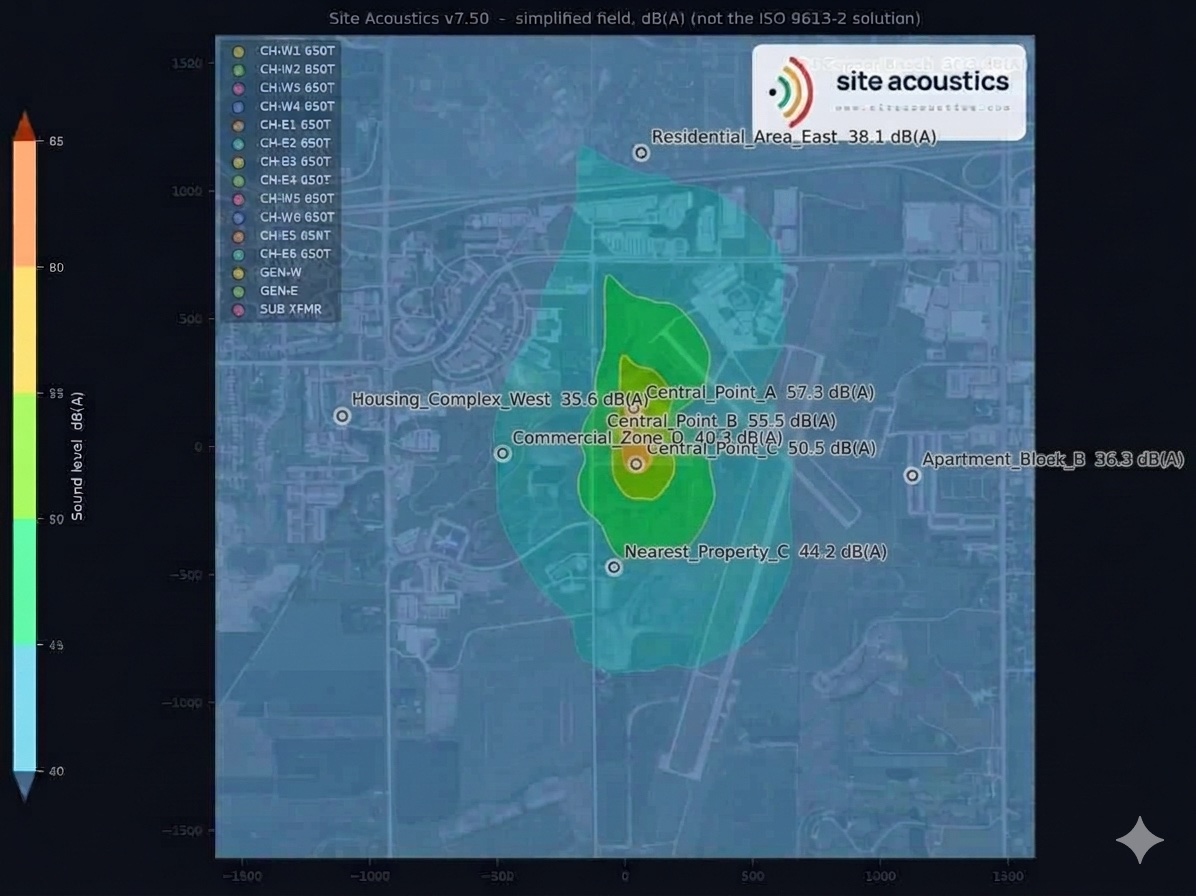Click the teal CH-E6 650T legend marker
The height and width of the screenshot is (896, 1196).
[x=239, y=255]
